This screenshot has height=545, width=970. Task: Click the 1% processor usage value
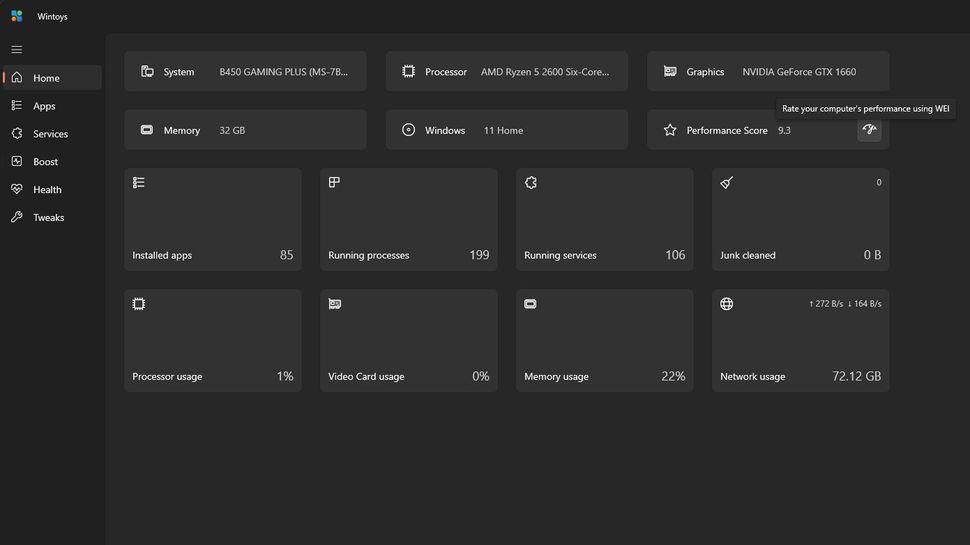pos(285,376)
